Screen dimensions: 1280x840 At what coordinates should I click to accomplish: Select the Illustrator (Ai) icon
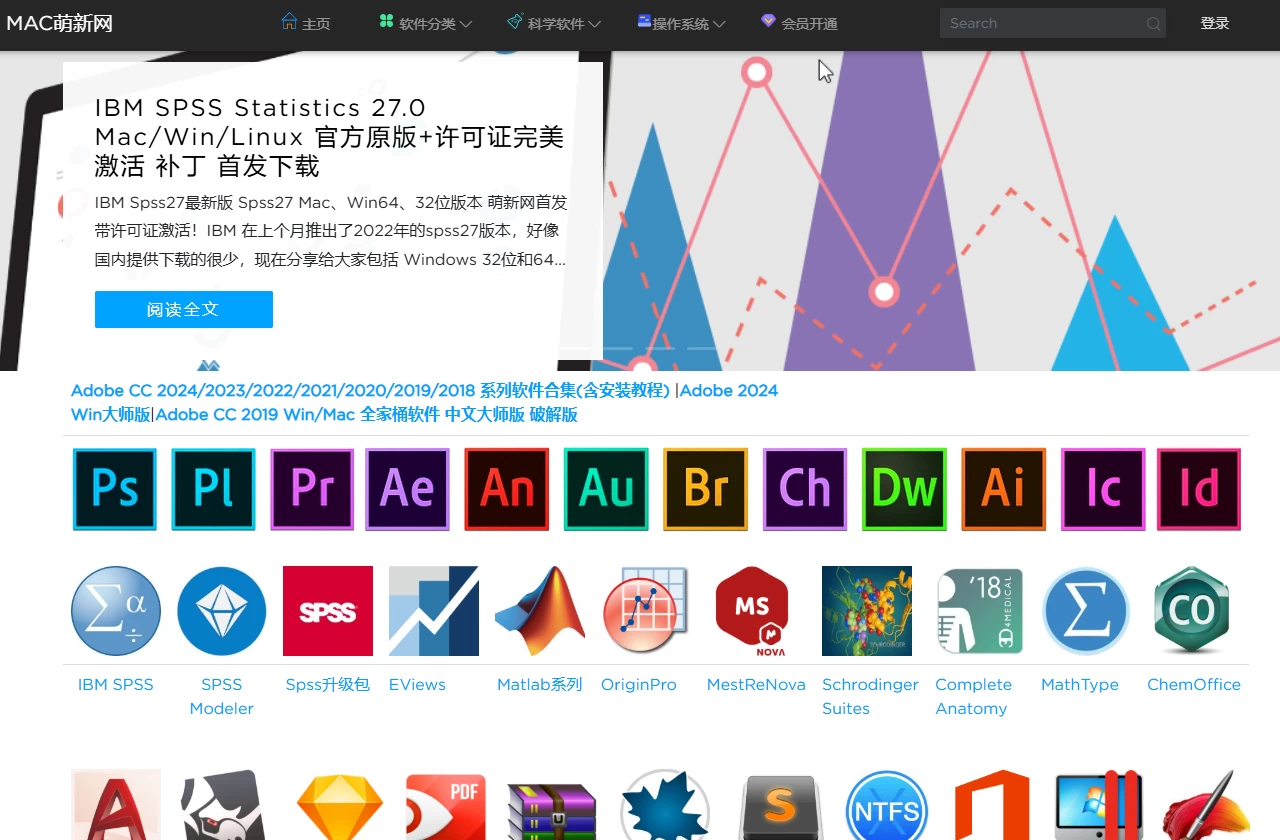(1003, 489)
